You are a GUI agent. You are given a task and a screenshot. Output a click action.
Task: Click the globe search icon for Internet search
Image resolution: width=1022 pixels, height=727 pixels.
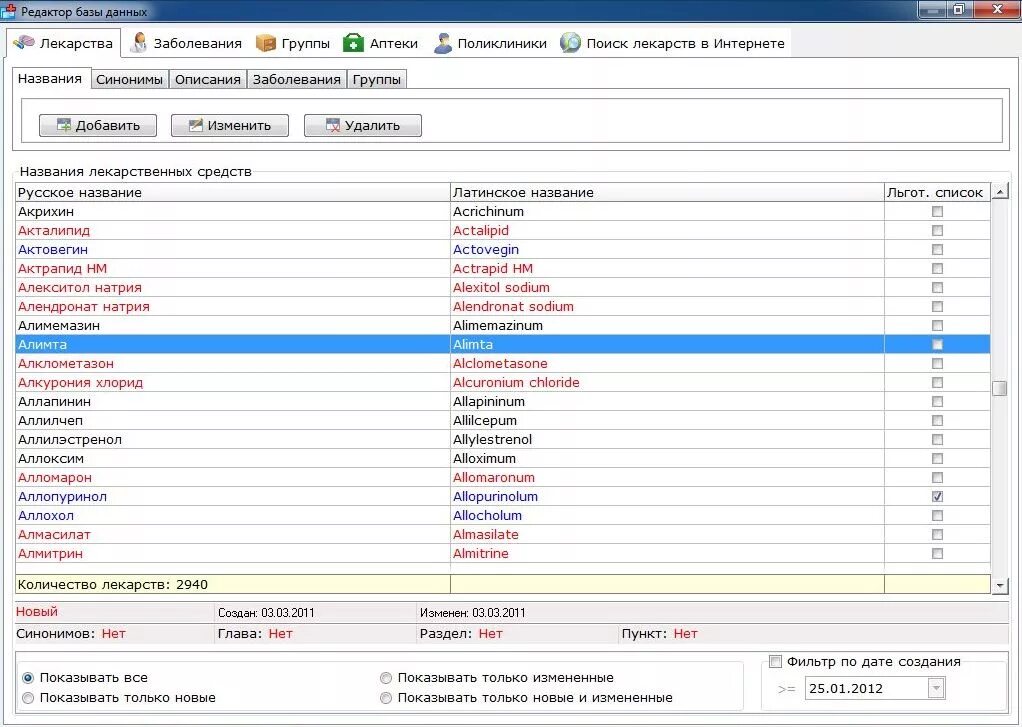click(570, 43)
